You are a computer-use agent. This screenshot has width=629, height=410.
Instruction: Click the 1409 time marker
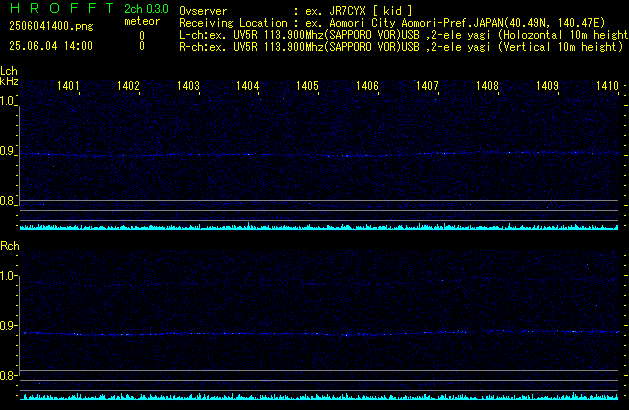pos(547,86)
